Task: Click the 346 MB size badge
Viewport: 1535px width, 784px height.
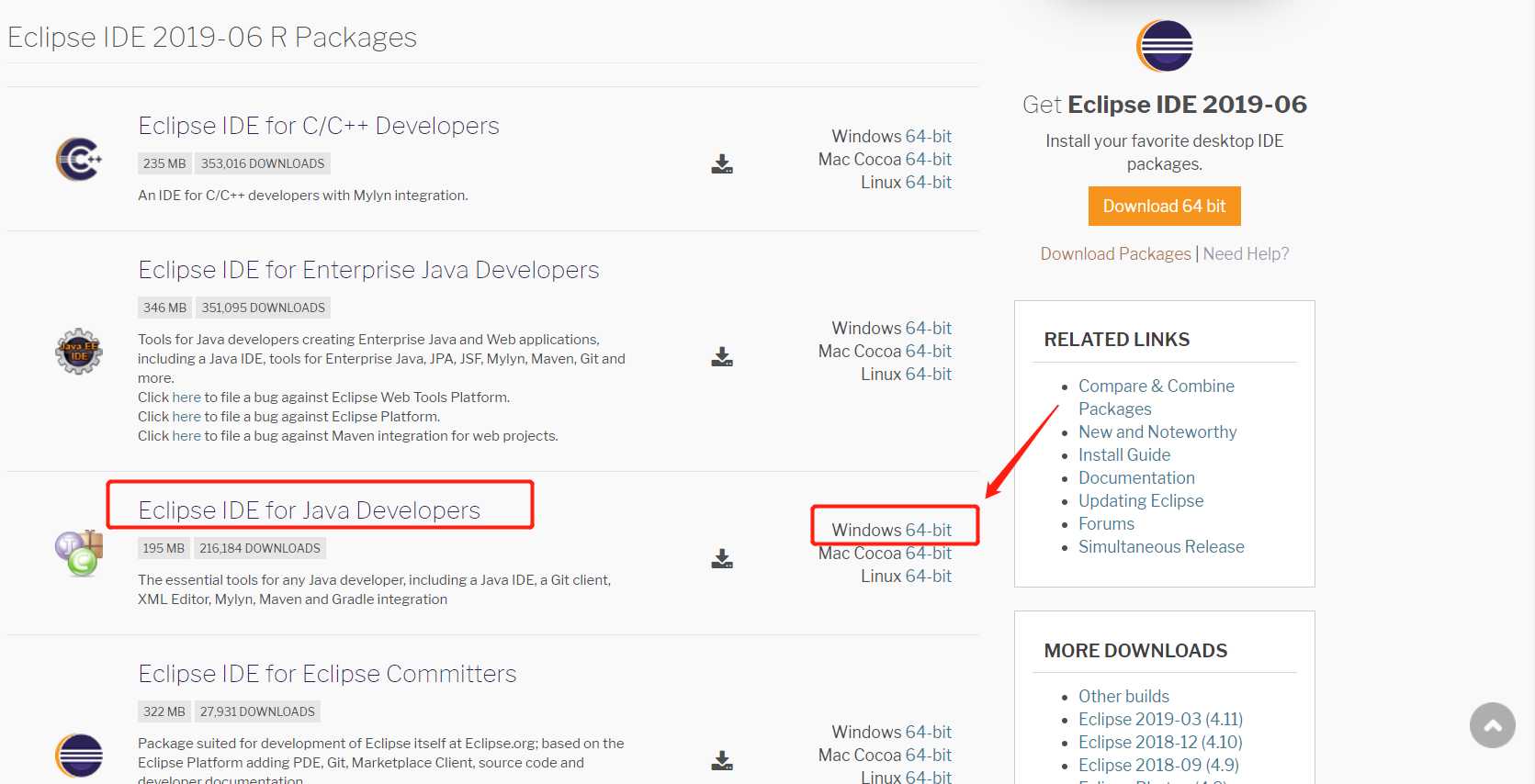Action: (x=164, y=308)
